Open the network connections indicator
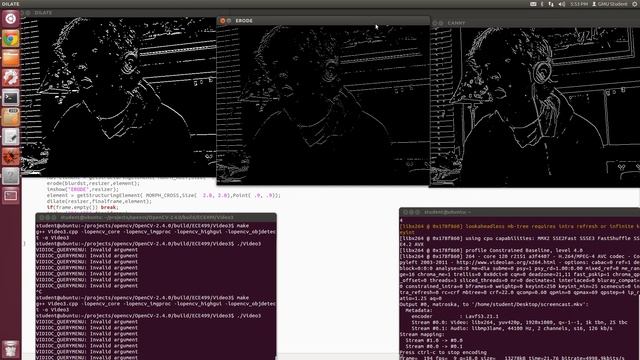 click(551, 4)
